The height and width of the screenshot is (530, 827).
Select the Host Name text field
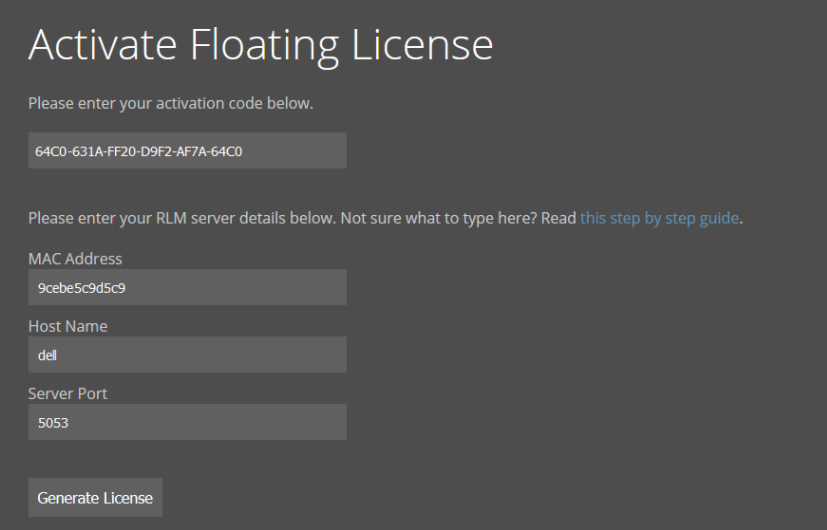tap(187, 354)
